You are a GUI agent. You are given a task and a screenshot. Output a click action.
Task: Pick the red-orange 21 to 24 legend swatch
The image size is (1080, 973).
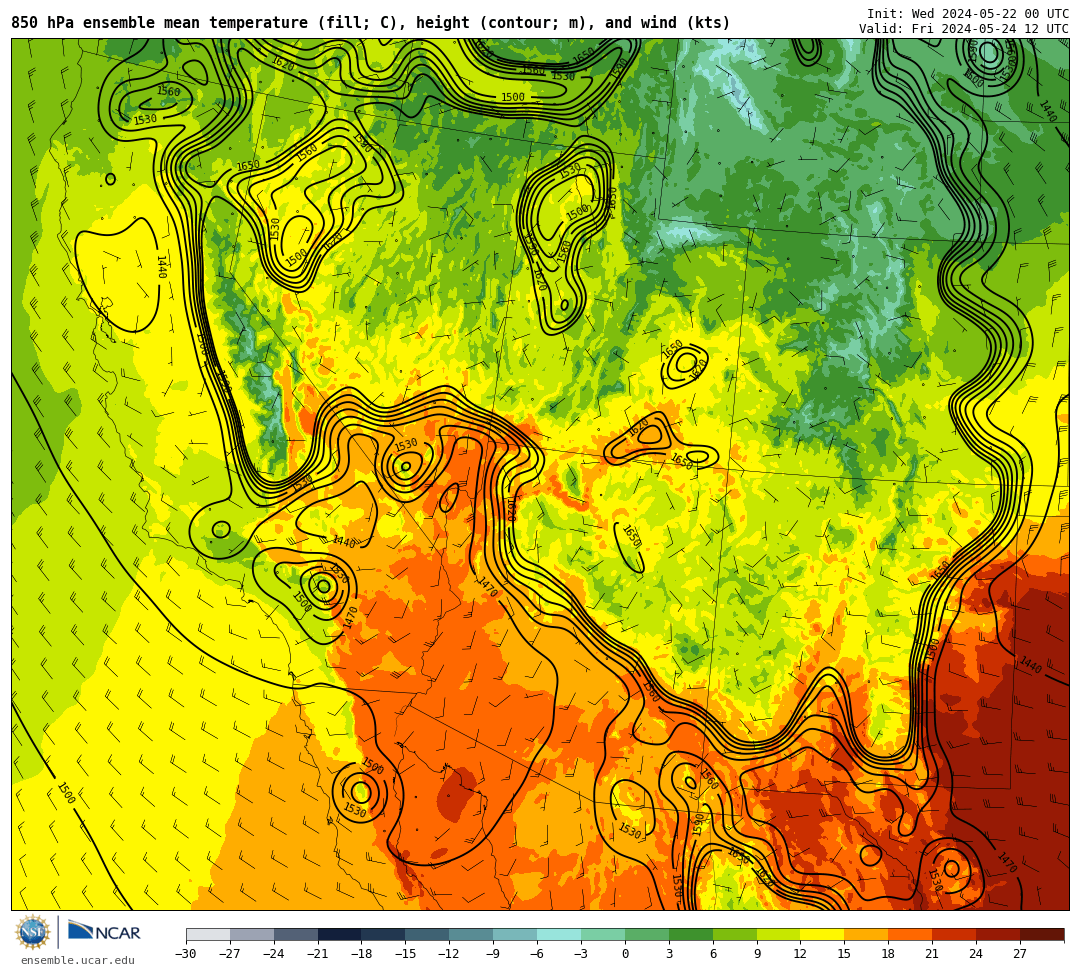(955, 934)
